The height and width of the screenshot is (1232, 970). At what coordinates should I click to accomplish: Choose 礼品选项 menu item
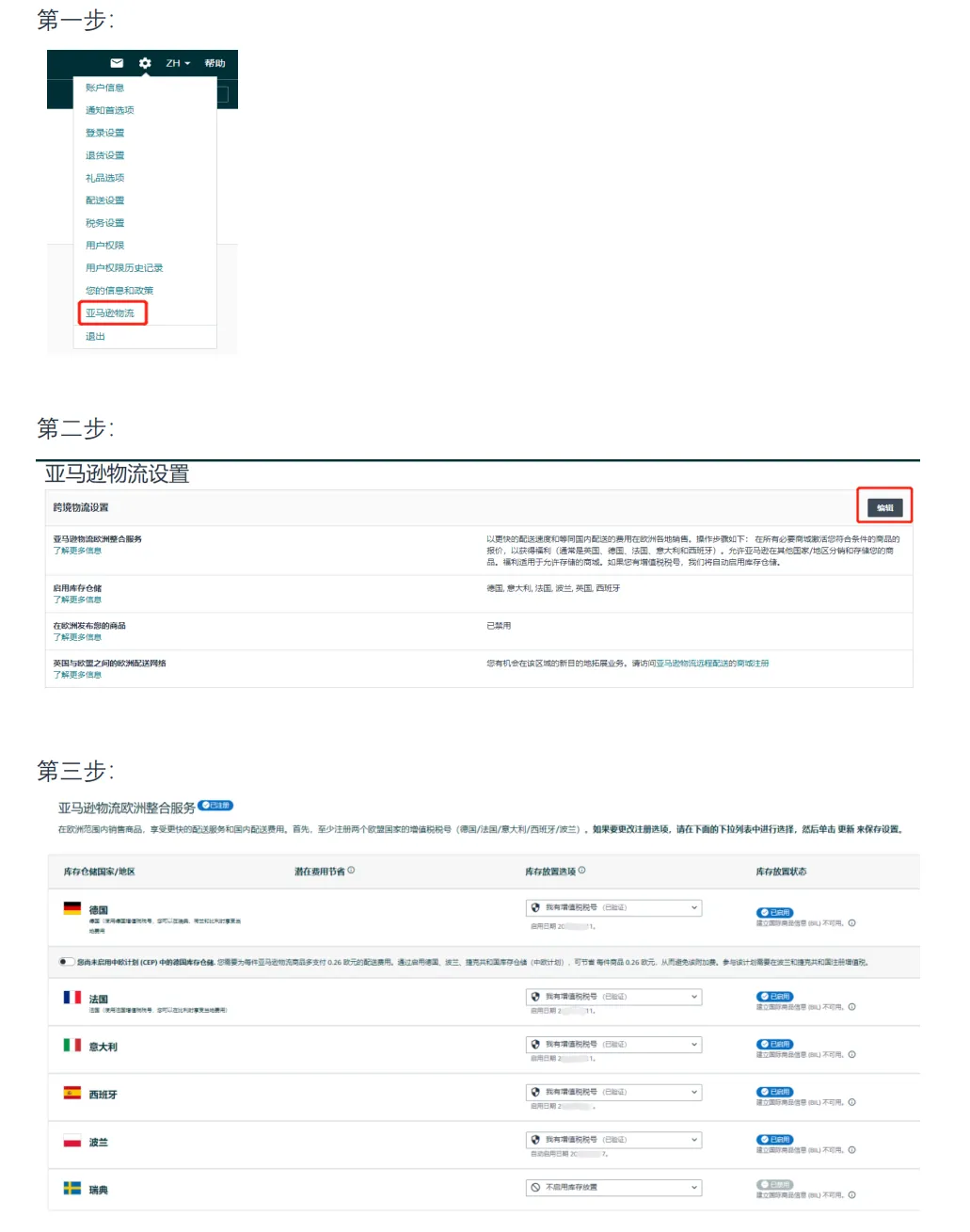104,178
